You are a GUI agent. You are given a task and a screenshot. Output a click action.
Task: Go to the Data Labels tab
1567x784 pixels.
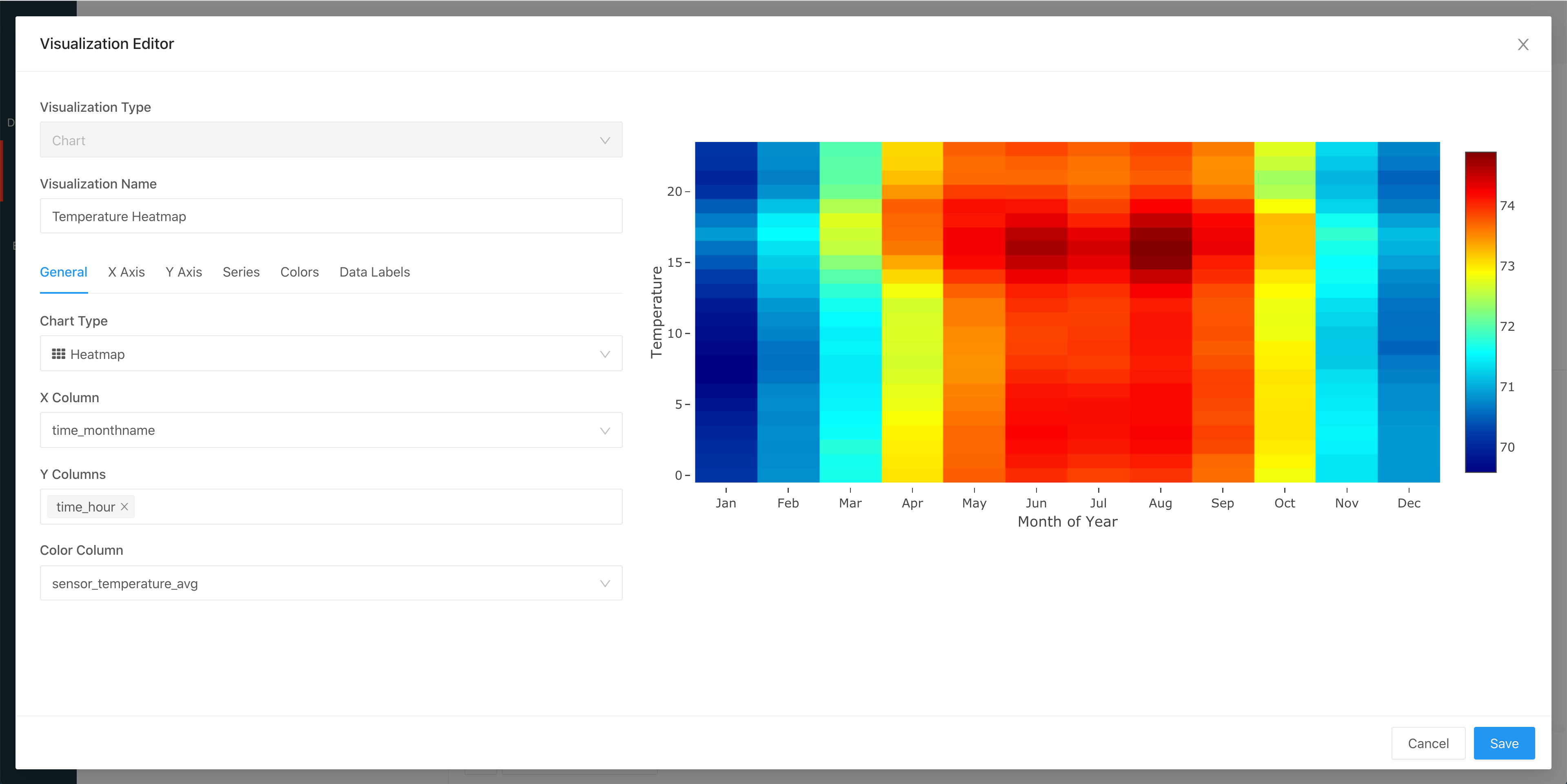375,272
